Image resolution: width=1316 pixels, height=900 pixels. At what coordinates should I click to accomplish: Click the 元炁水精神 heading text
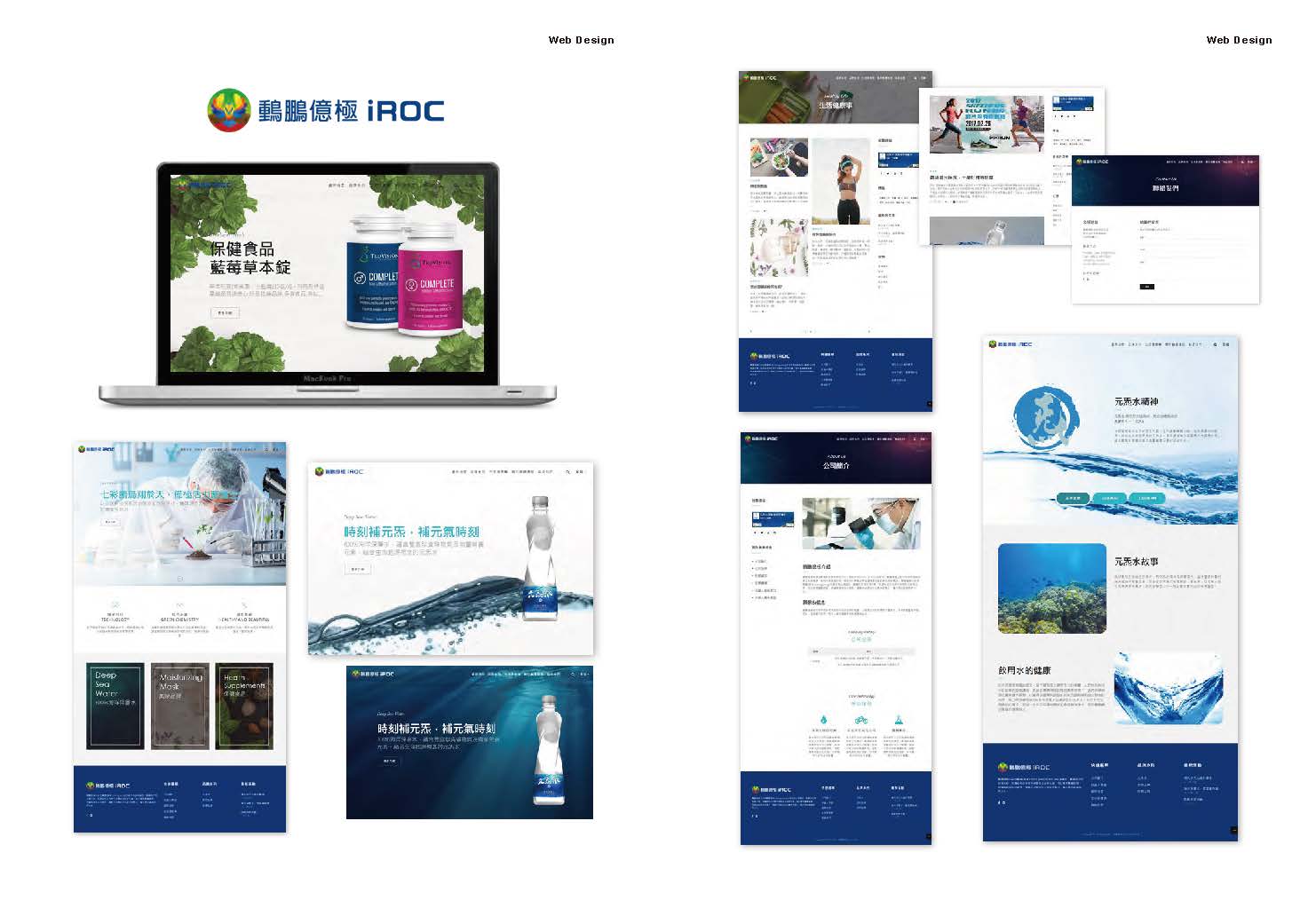(x=1136, y=402)
